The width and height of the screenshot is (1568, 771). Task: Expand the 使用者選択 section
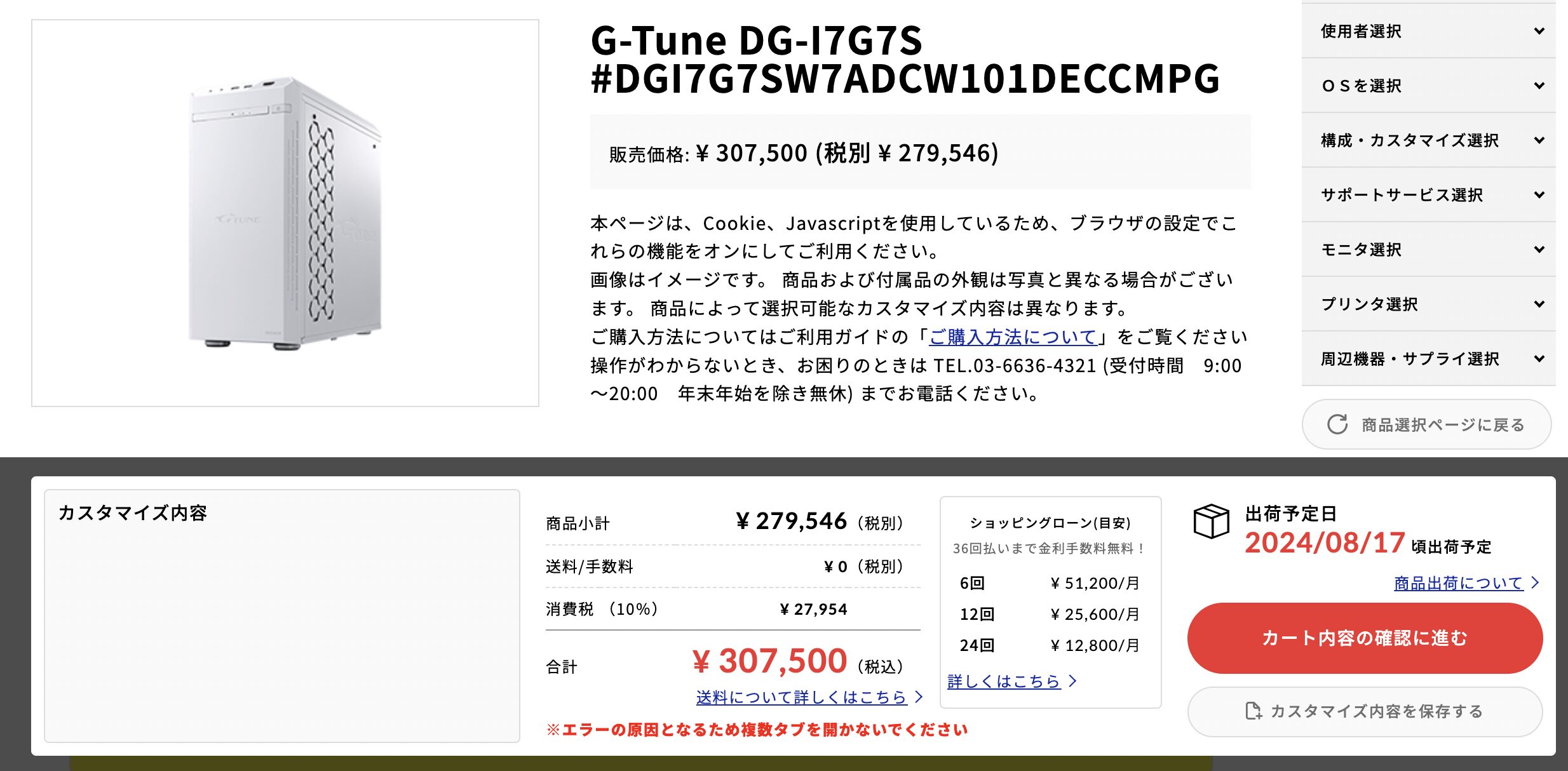(x=1428, y=31)
